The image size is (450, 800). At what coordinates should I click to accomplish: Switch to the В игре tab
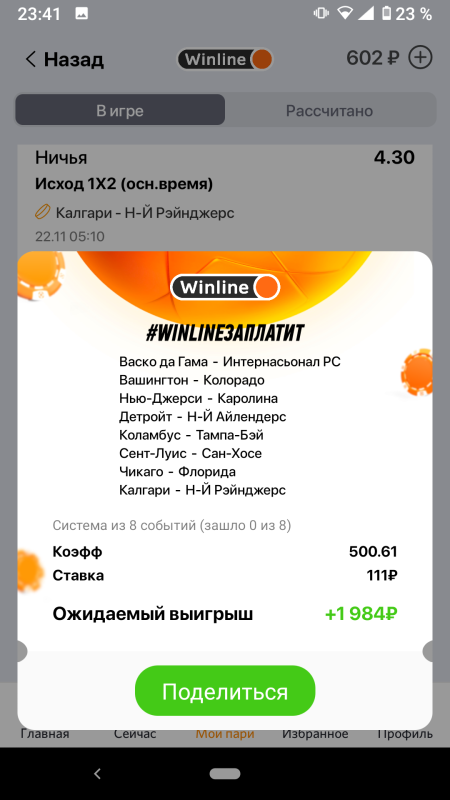click(x=120, y=110)
